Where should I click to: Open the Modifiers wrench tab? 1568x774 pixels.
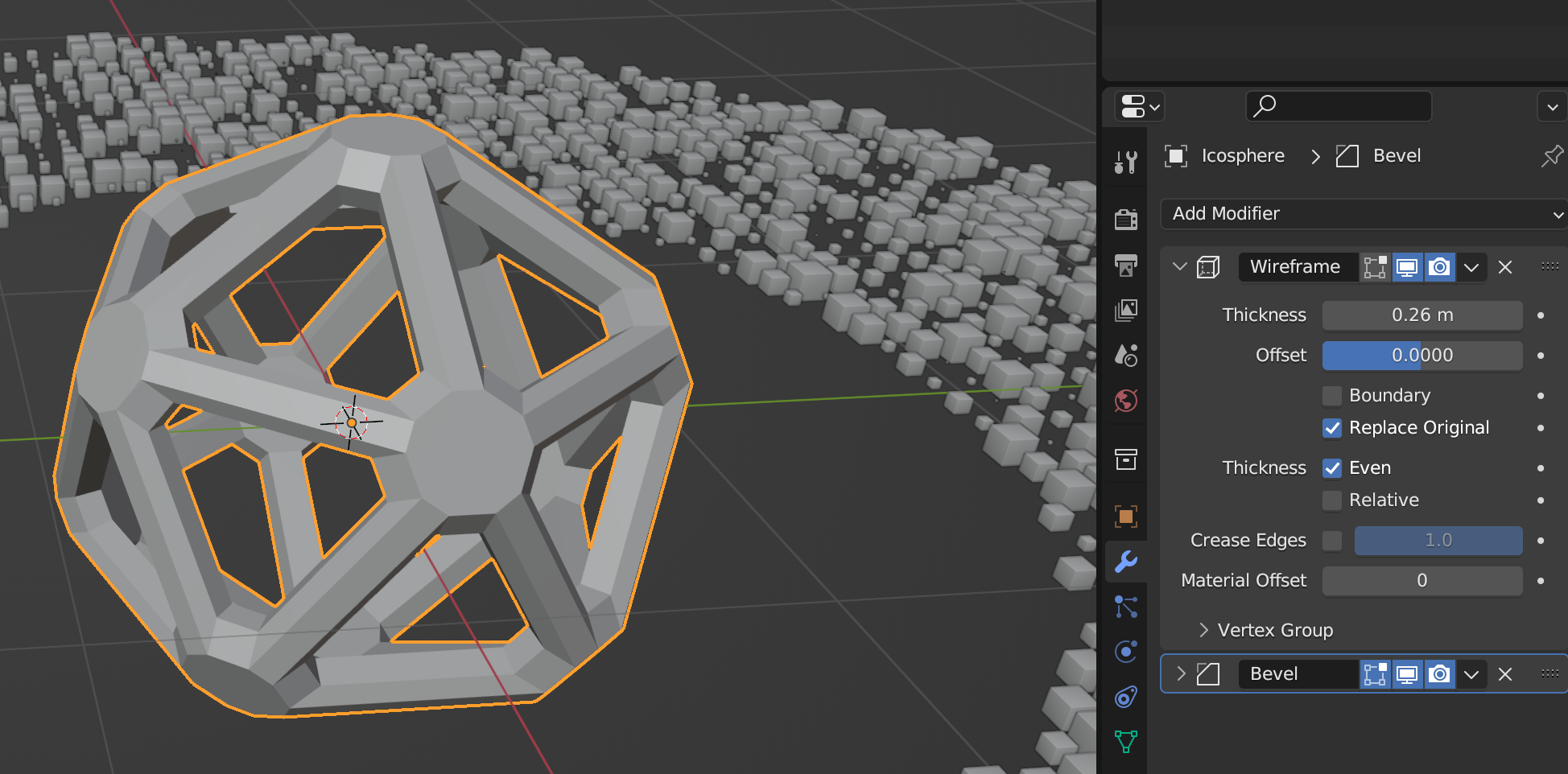pyautogui.click(x=1126, y=561)
